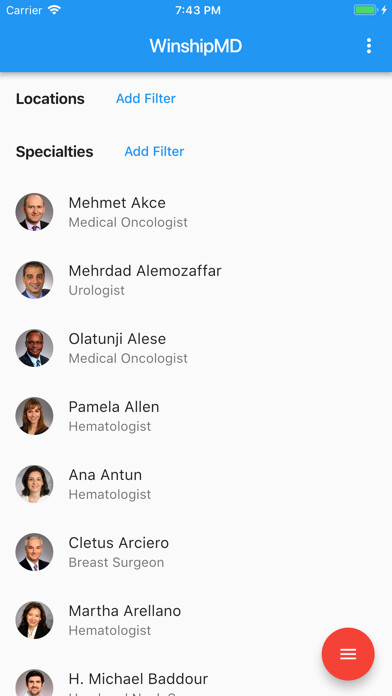Open the three-dot overflow menu
Viewport: 392px width, 696px height.
[368, 46]
